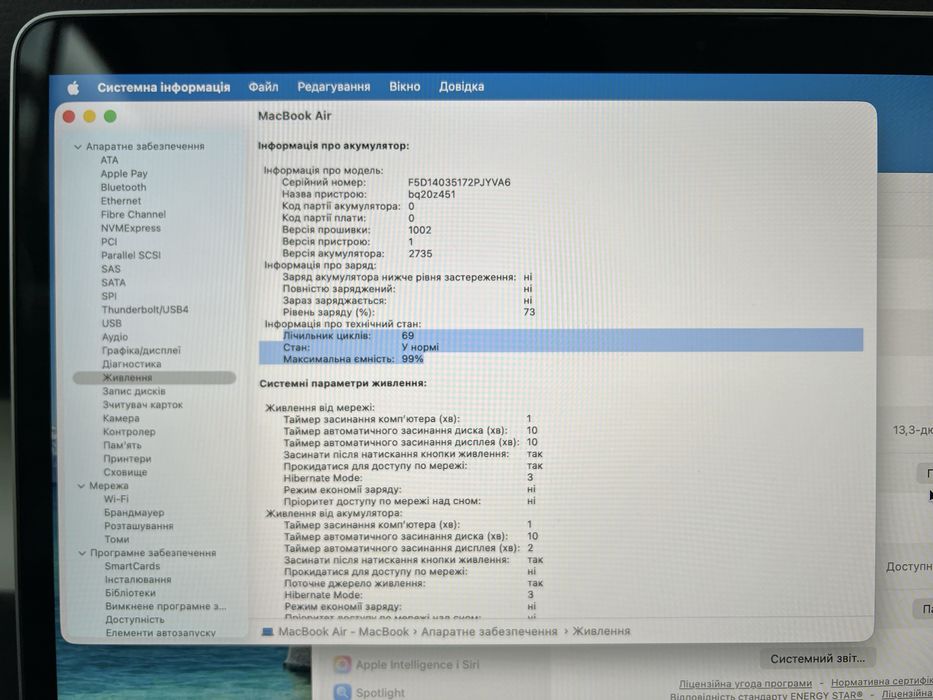
Task: Click the MacBook Air computer icon in path bar
Action: [x=268, y=632]
